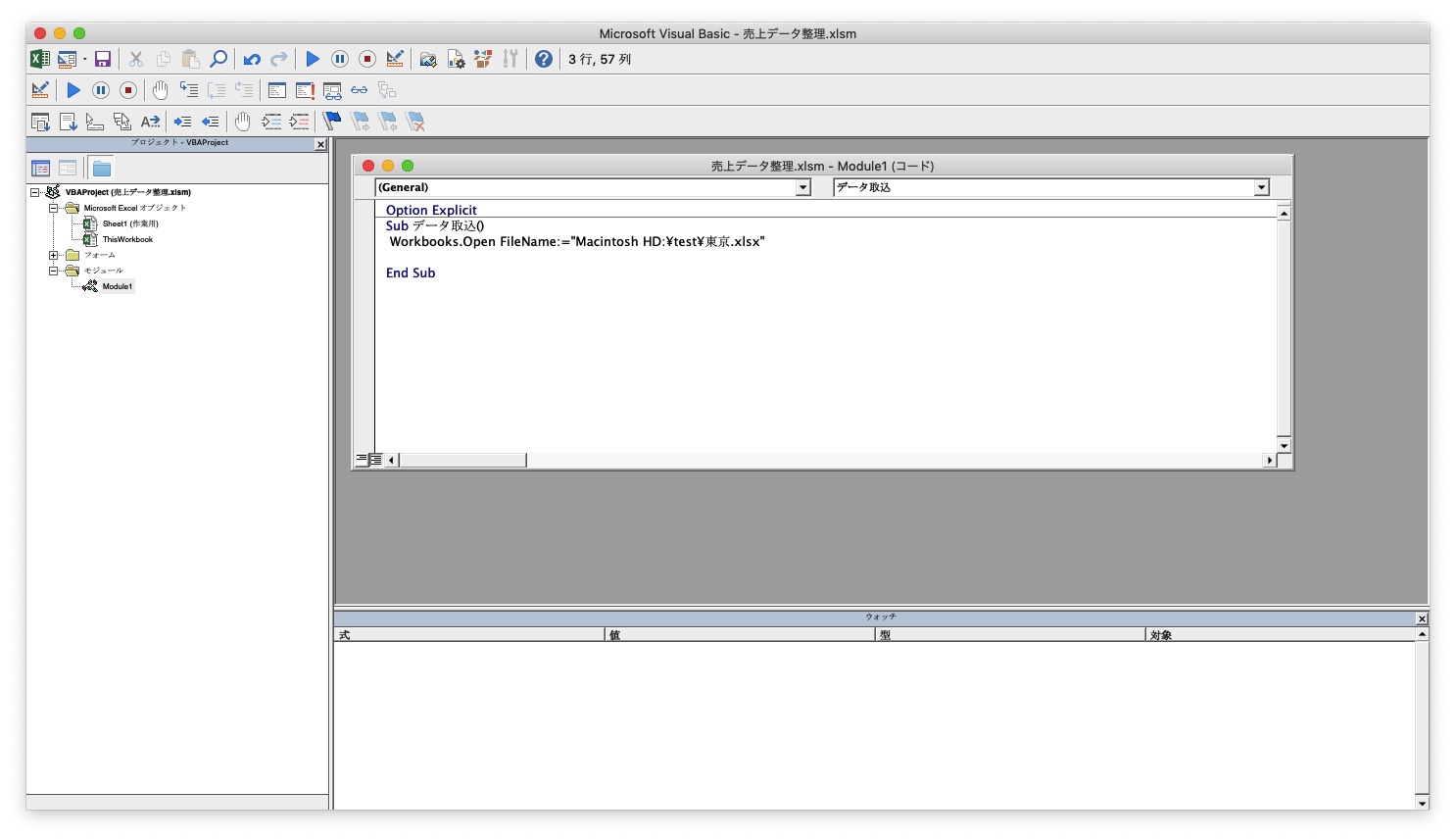Open the データ取込 procedure dropdown
The width and height of the screenshot is (1456, 840).
(1262, 187)
